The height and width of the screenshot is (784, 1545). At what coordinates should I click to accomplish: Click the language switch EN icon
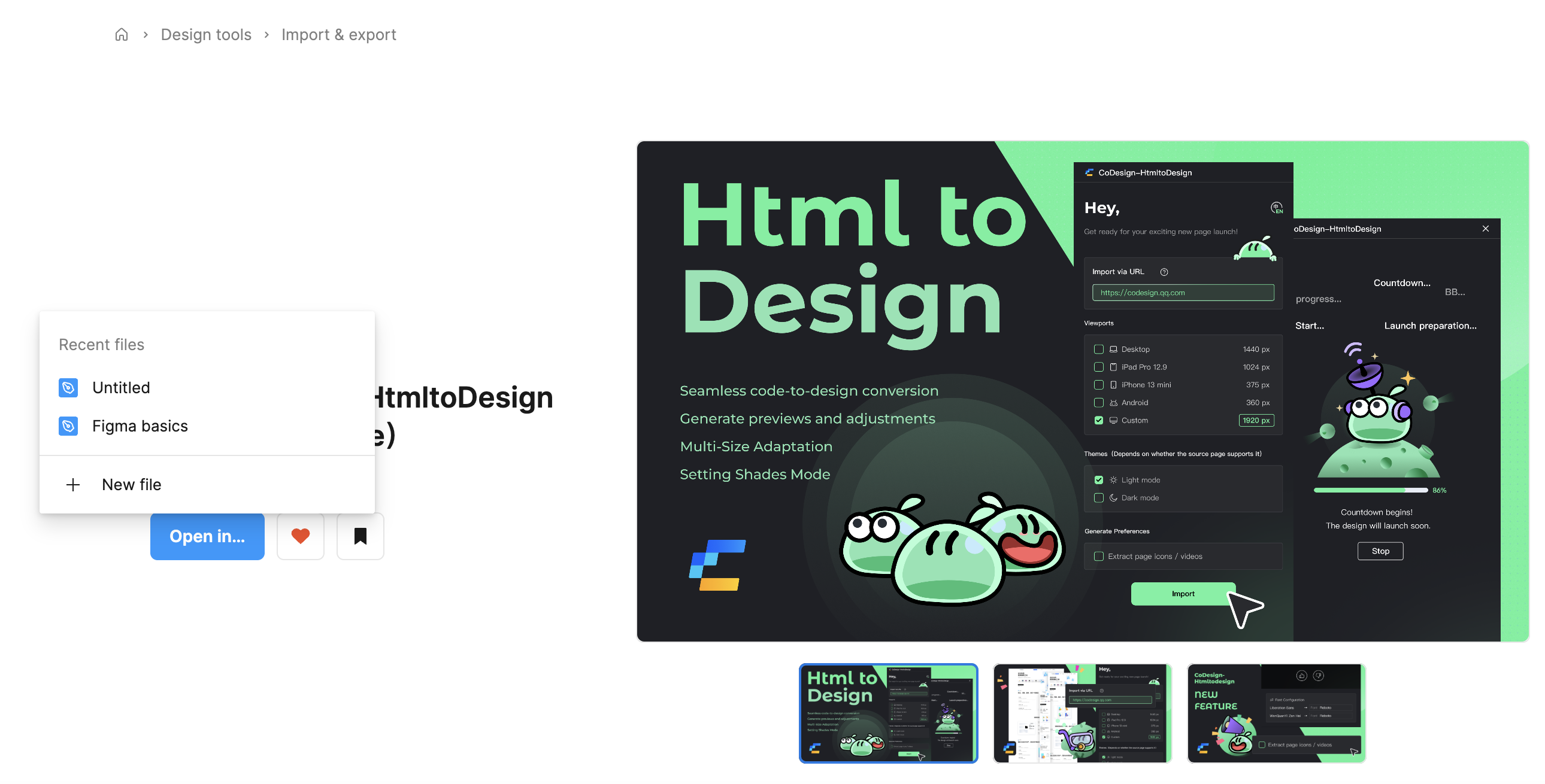[x=1276, y=208]
